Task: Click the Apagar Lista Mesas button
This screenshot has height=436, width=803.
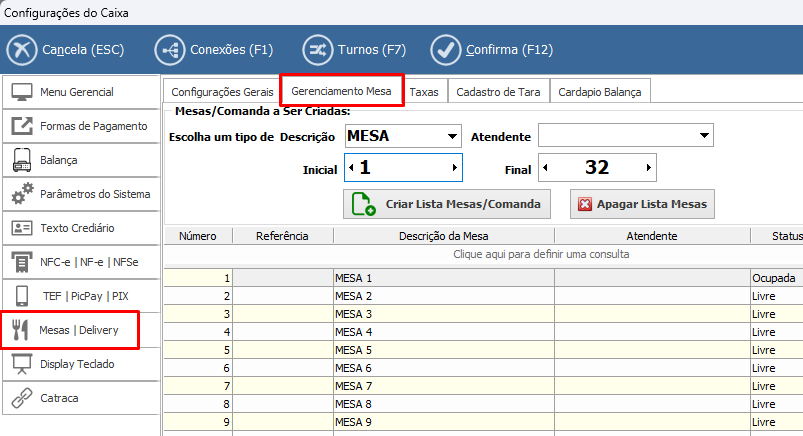Action: [x=641, y=204]
